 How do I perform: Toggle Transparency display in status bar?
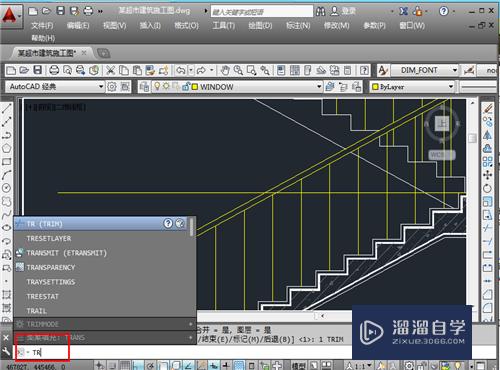239,366
